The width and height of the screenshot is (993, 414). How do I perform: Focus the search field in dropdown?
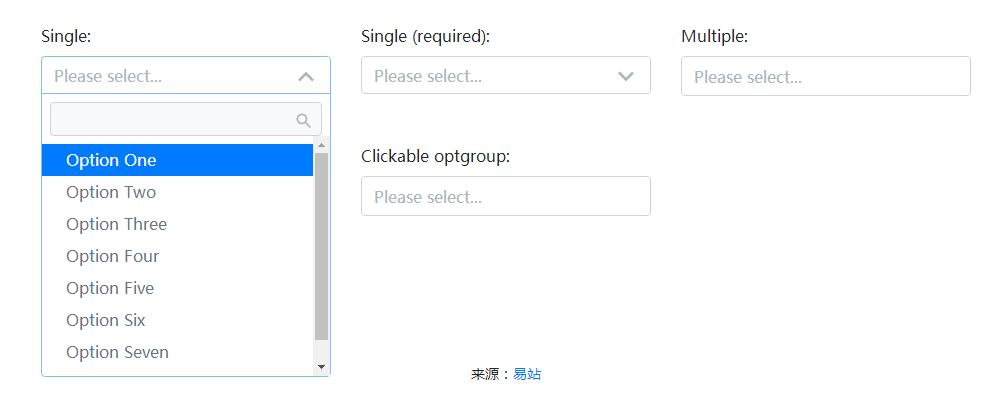click(172, 120)
